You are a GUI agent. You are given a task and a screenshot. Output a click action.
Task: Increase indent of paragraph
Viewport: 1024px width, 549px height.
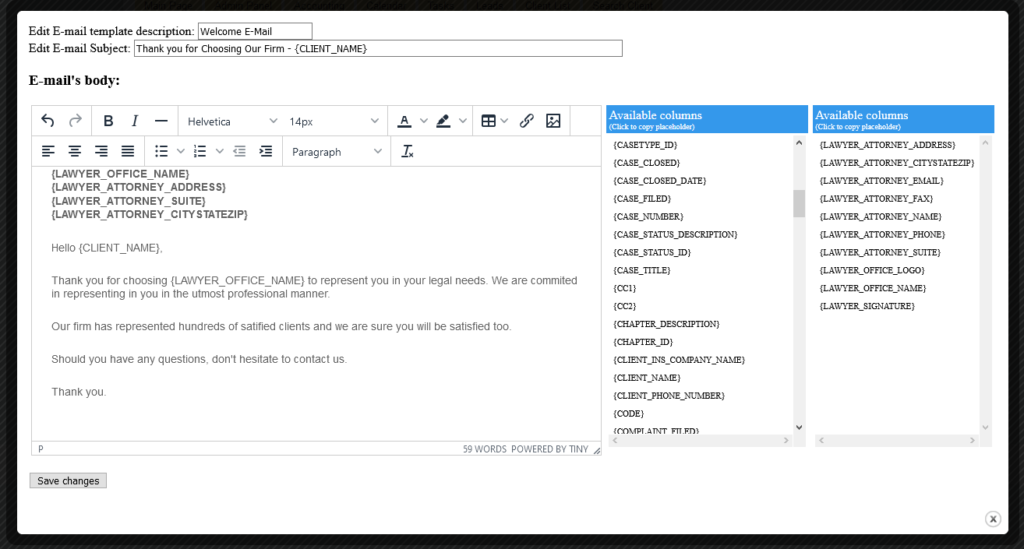coord(265,151)
